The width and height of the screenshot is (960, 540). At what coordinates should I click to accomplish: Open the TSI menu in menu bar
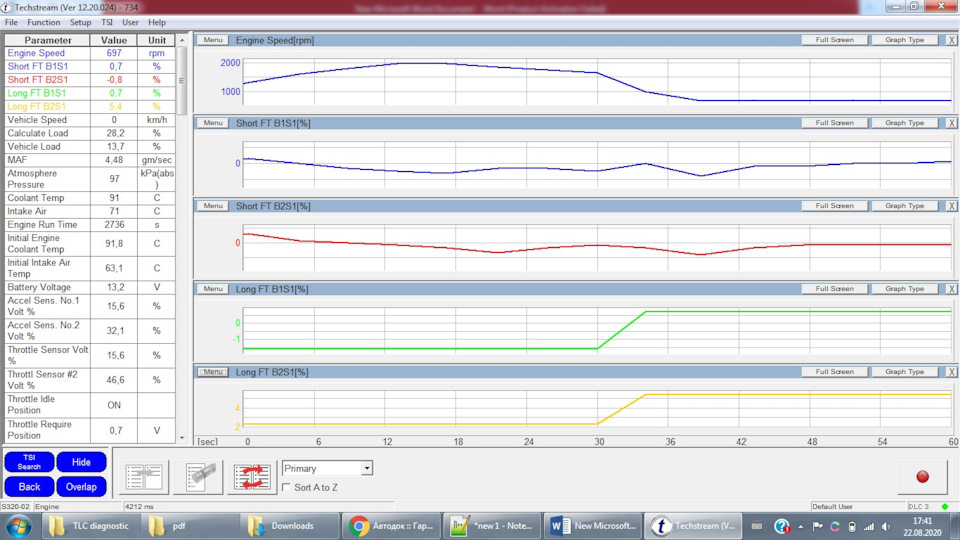click(x=106, y=22)
